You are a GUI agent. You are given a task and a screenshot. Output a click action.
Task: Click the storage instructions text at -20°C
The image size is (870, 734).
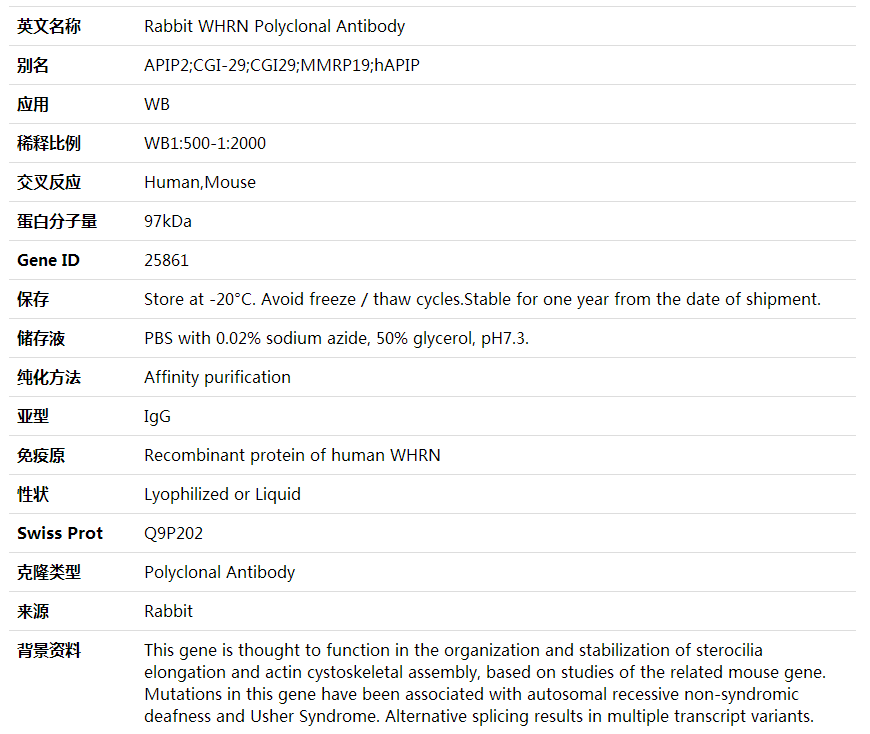click(482, 300)
